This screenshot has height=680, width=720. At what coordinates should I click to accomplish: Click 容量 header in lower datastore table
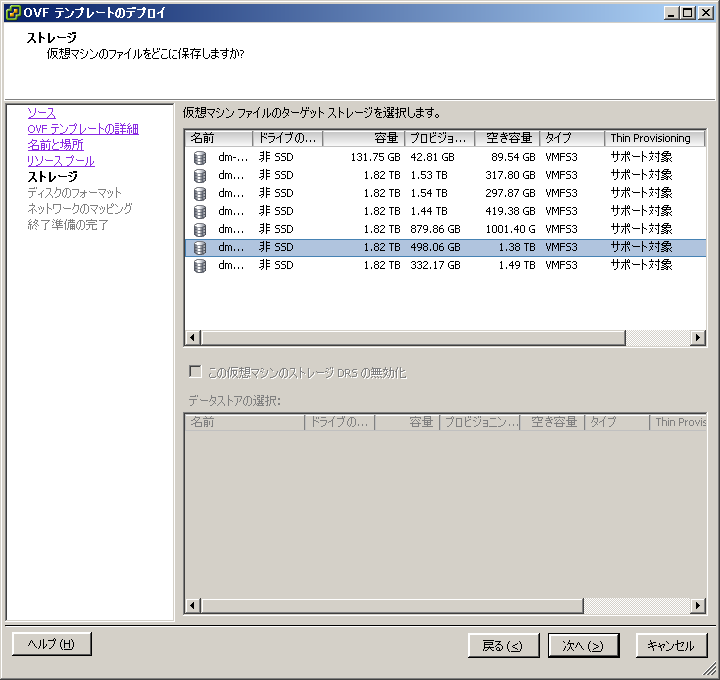point(407,422)
